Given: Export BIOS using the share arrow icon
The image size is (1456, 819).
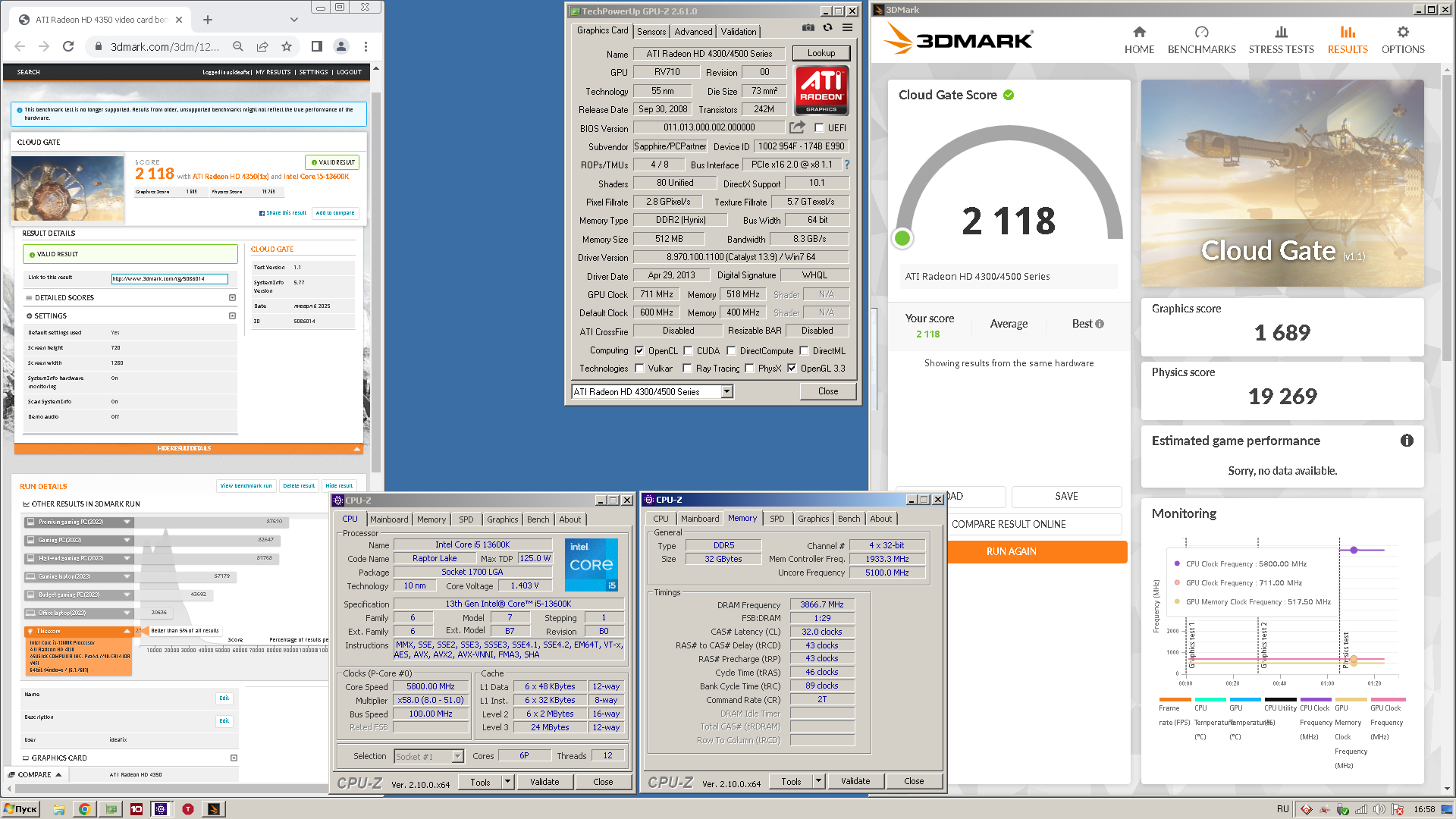Looking at the screenshot, I should click(x=797, y=127).
